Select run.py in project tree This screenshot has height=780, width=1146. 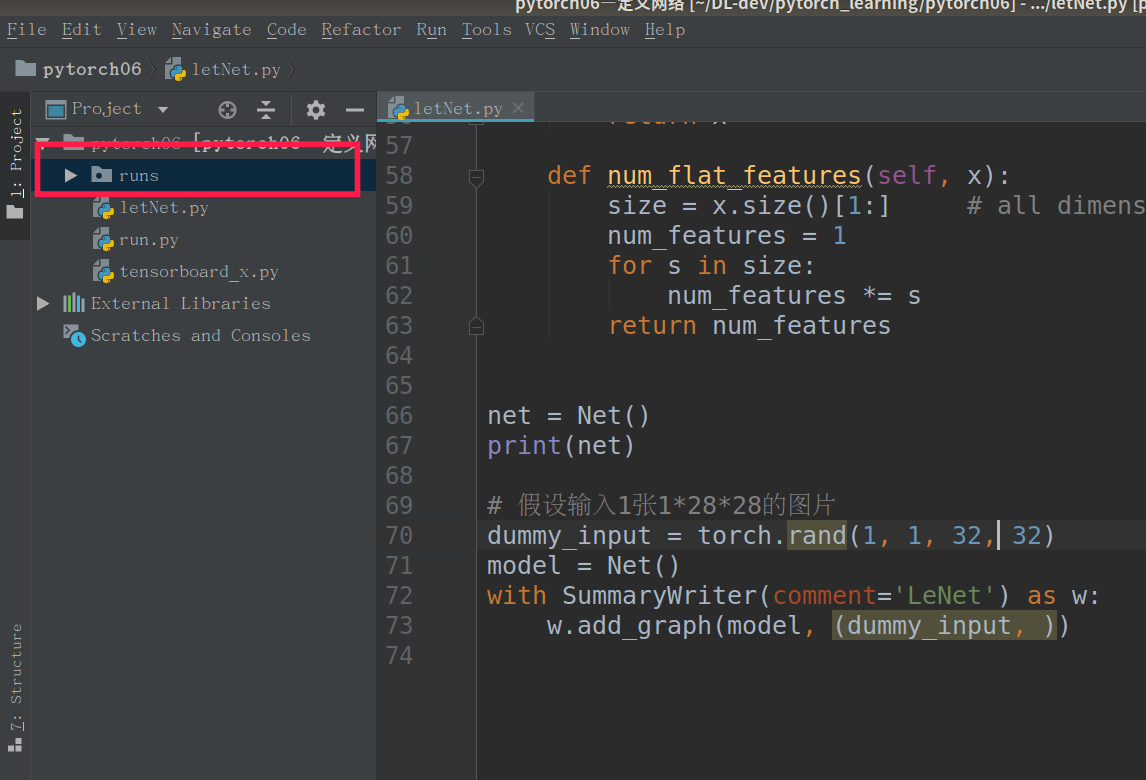pos(148,240)
